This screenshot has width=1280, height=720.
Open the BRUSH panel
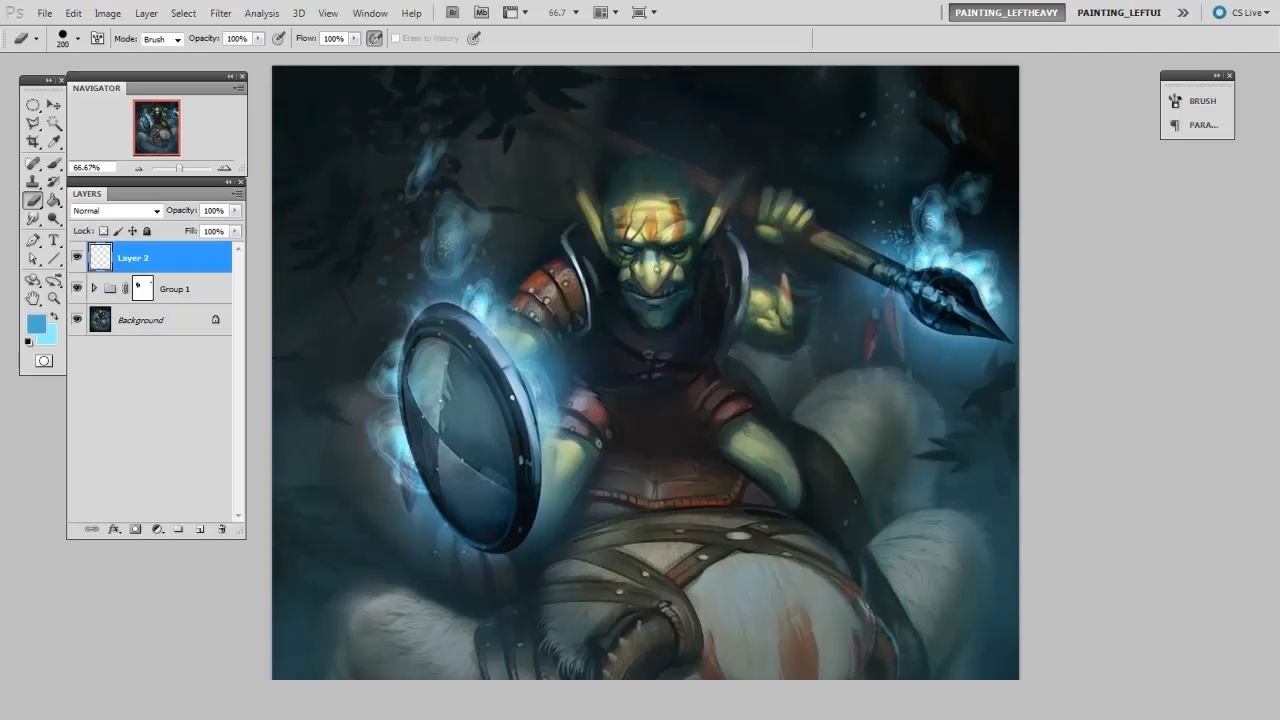1197,101
